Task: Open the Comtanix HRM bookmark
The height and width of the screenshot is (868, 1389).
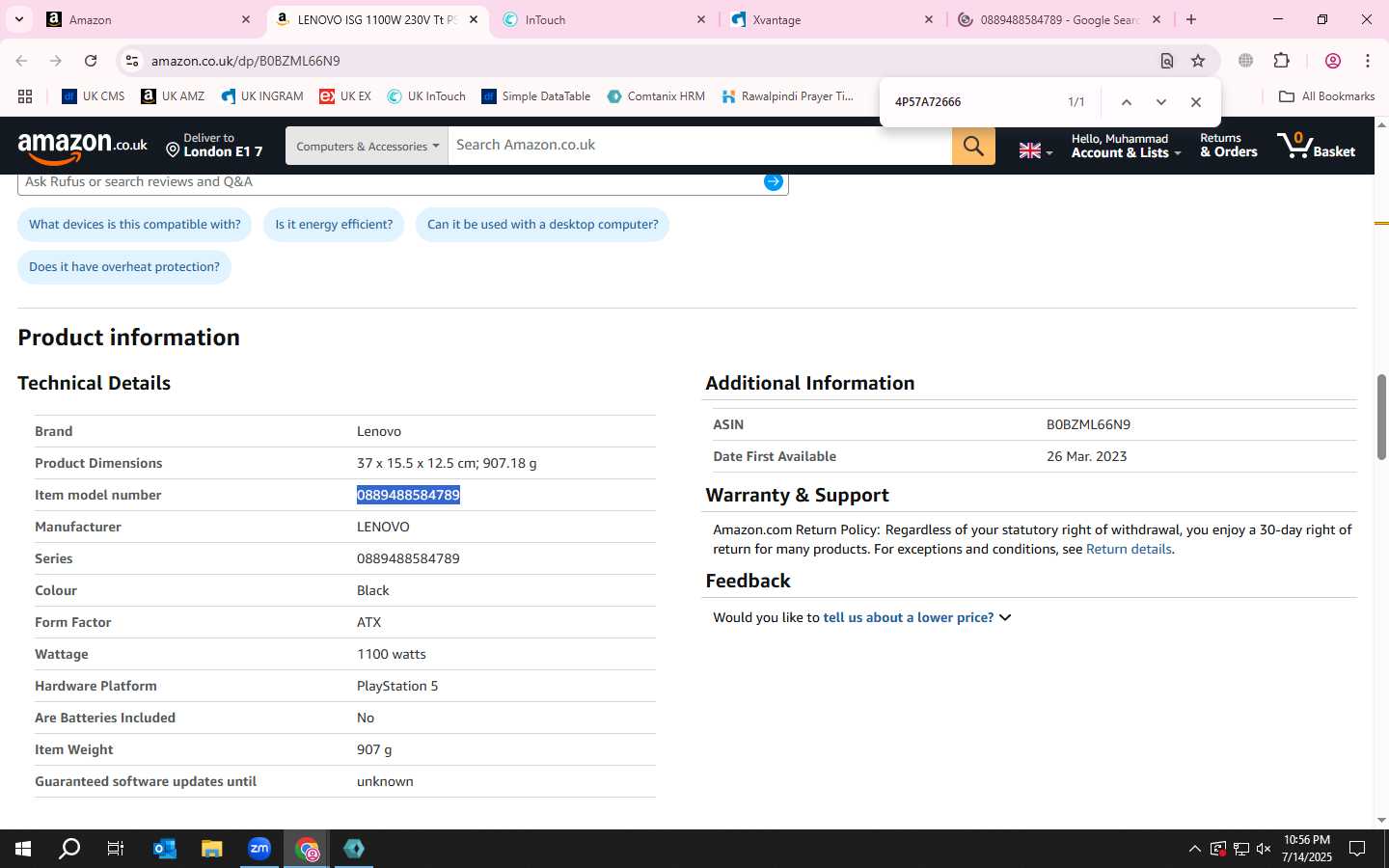Action: tap(656, 96)
